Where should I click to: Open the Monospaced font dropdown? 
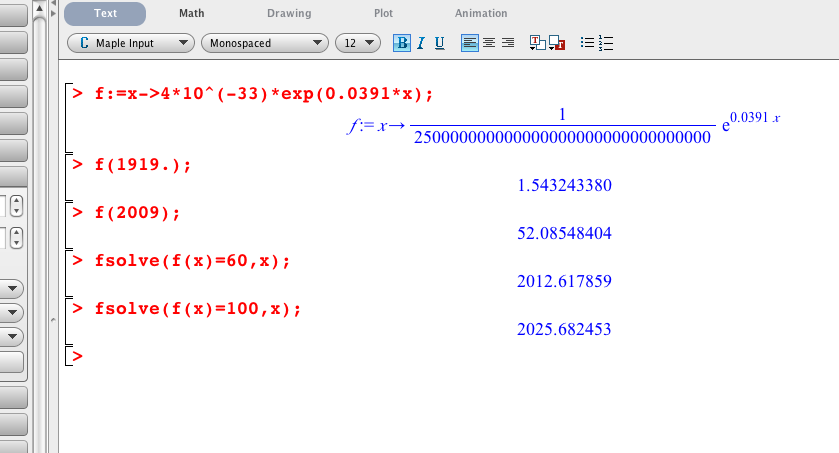[265, 43]
